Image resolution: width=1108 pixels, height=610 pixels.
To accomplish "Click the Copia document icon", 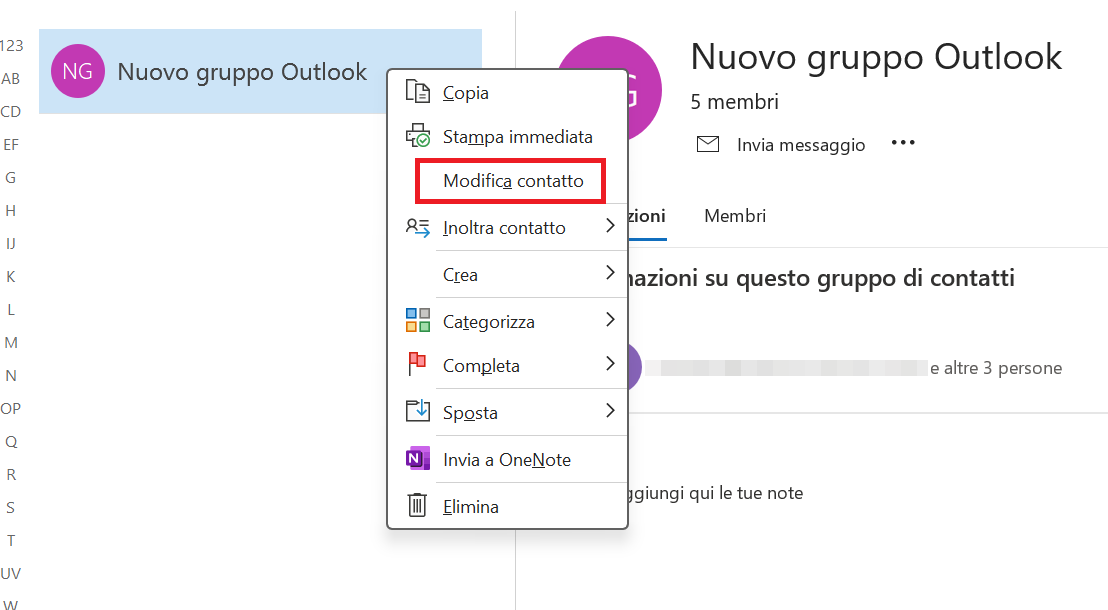I will 417,92.
